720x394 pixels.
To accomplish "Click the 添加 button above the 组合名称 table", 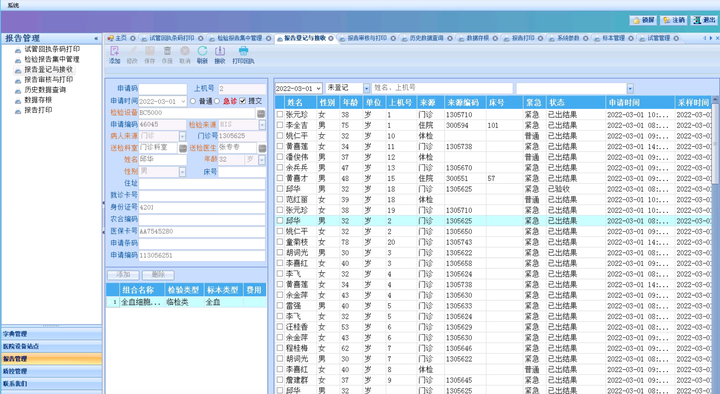I will tap(123, 275).
